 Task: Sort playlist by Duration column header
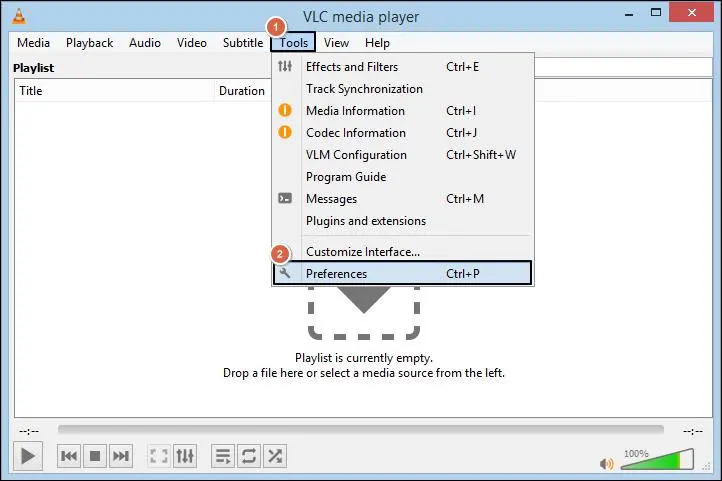(243, 91)
